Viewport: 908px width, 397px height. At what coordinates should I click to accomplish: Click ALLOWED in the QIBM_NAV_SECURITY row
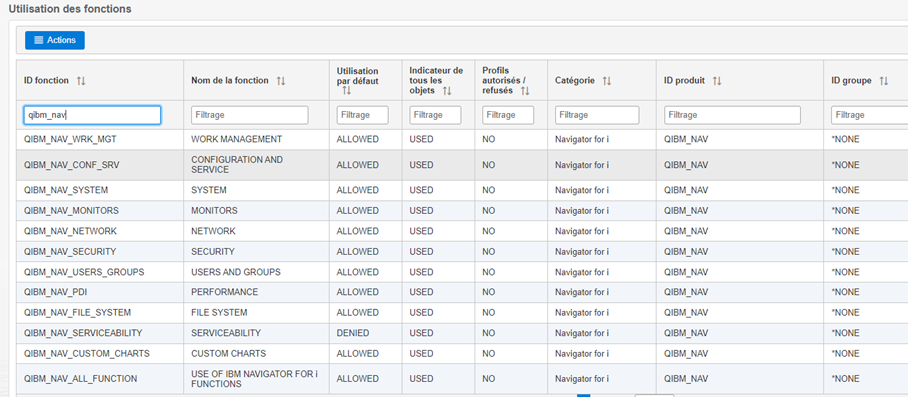pos(358,252)
